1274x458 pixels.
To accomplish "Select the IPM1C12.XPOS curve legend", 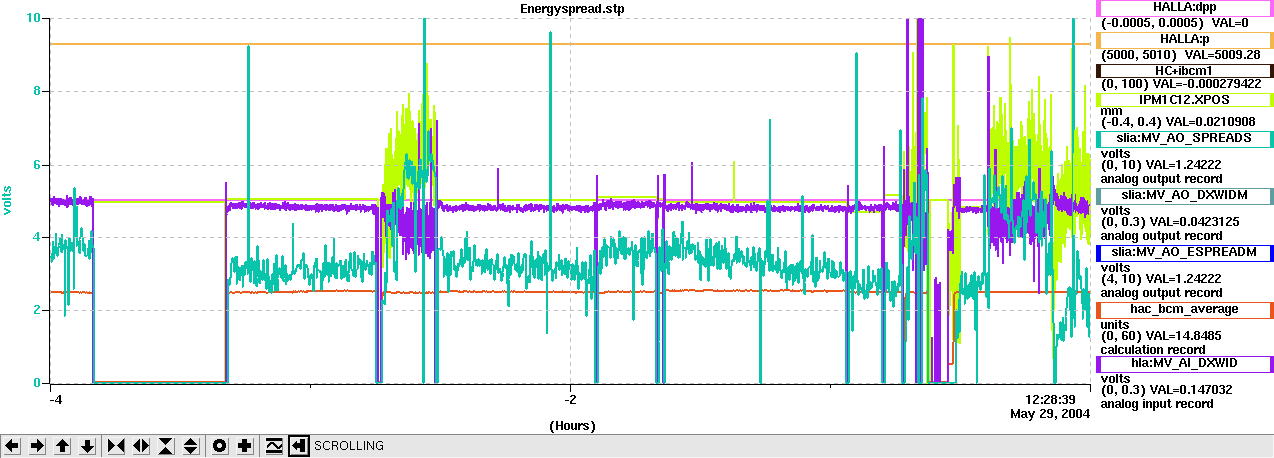I will click(1184, 100).
